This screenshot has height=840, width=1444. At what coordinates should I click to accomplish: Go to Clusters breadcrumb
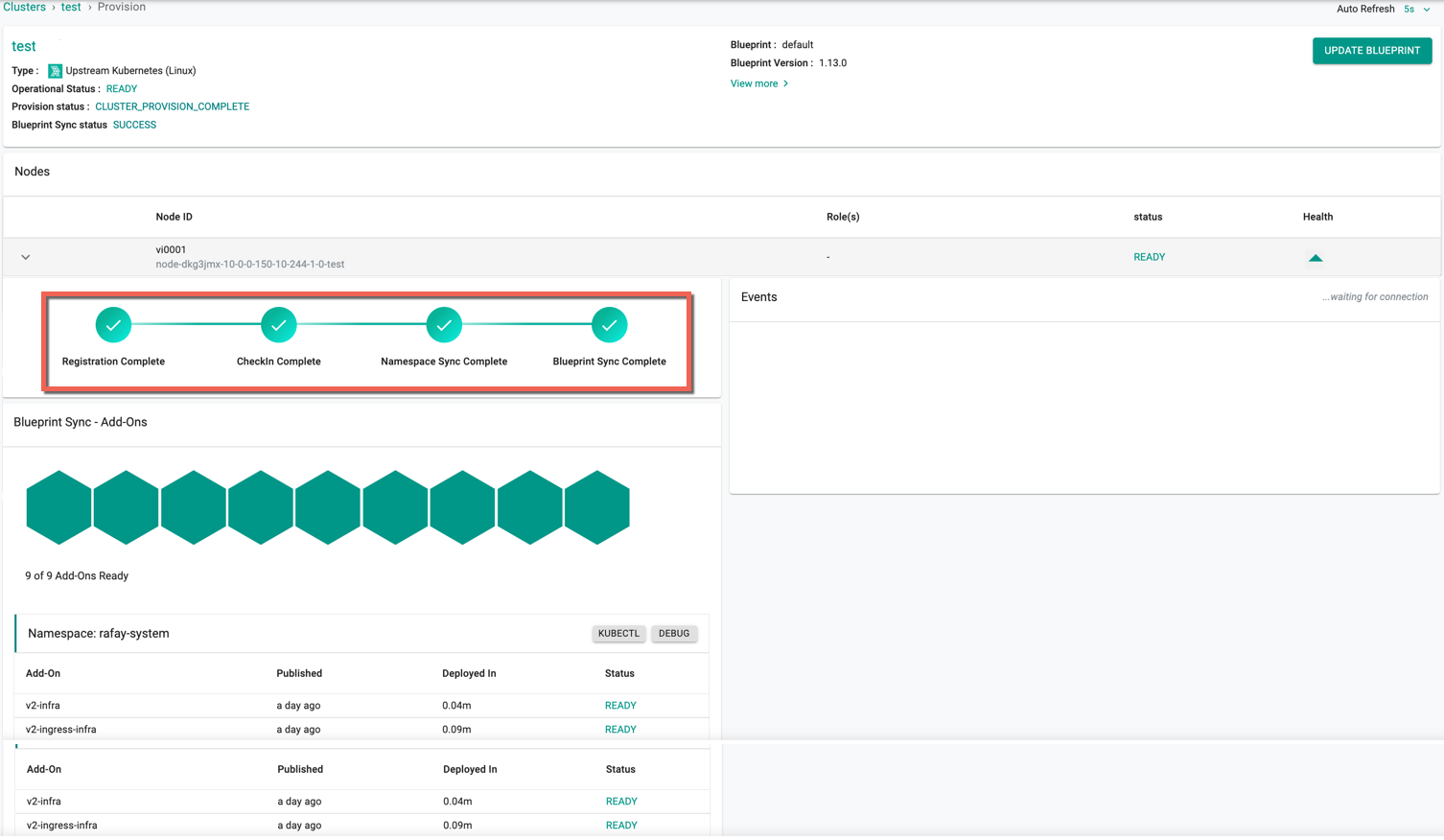click(24, 7)
